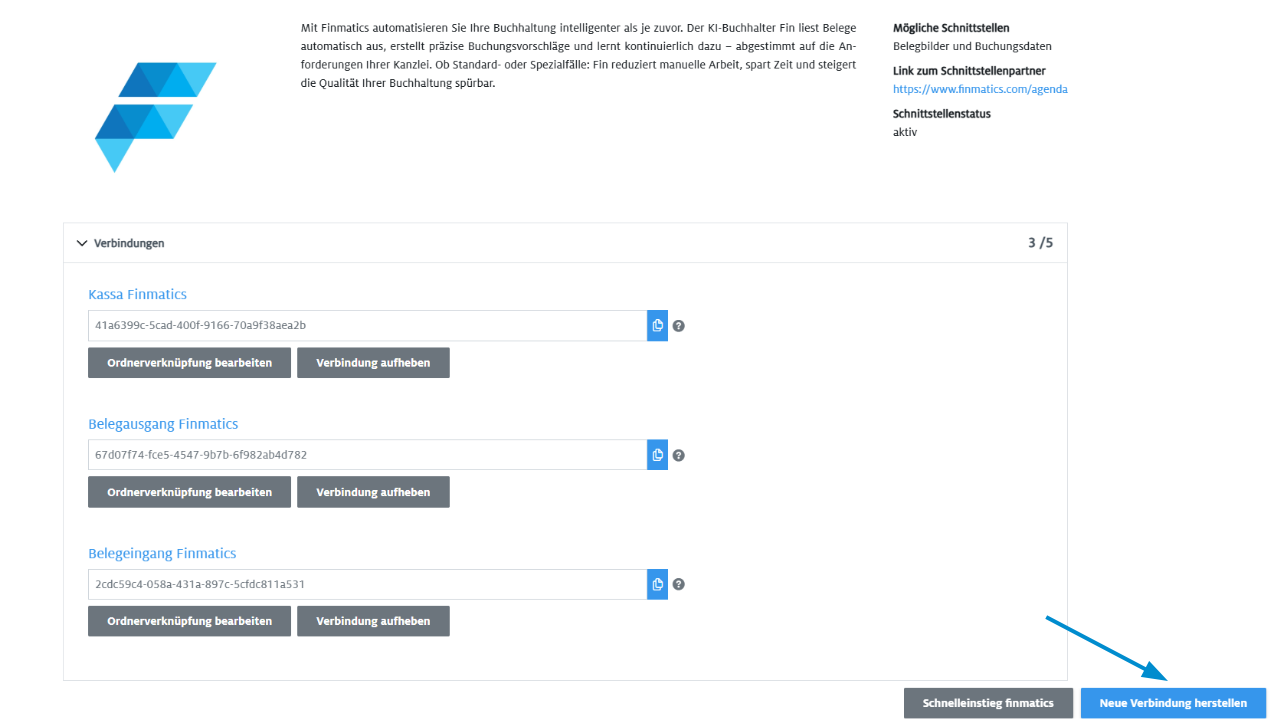Edit folder link for Belegausgang Finmatics

pyautogui.click(x=189, y=492)
